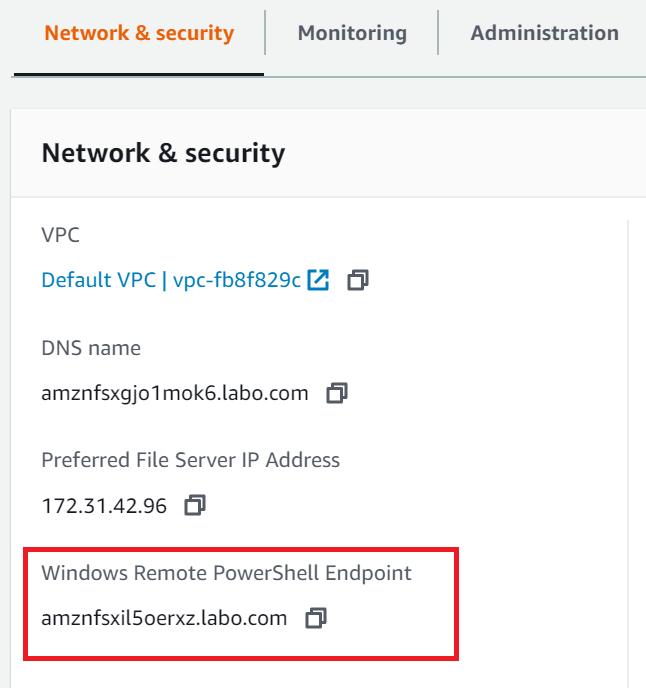This screenshot has width=646, height=688.
Task: Click the external link icon beside VPC
Action: pos(318,280)
